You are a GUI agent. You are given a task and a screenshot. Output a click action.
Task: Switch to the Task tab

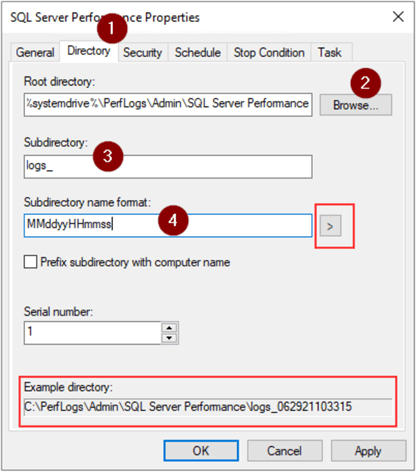click(330, 52)
